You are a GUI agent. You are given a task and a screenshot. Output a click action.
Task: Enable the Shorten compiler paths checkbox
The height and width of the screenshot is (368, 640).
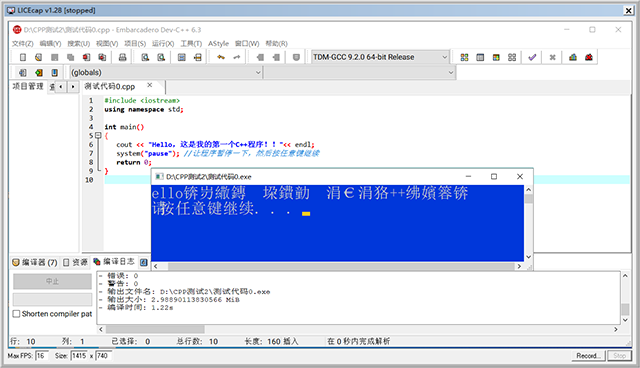16,314
